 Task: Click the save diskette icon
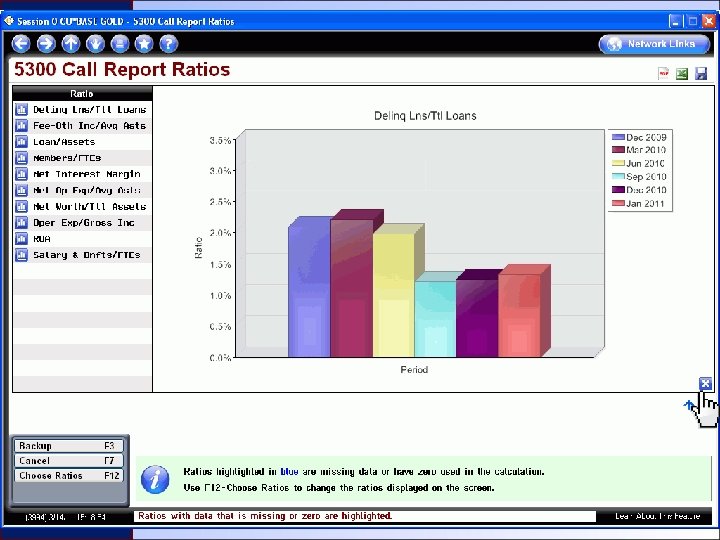coord(701,73)
